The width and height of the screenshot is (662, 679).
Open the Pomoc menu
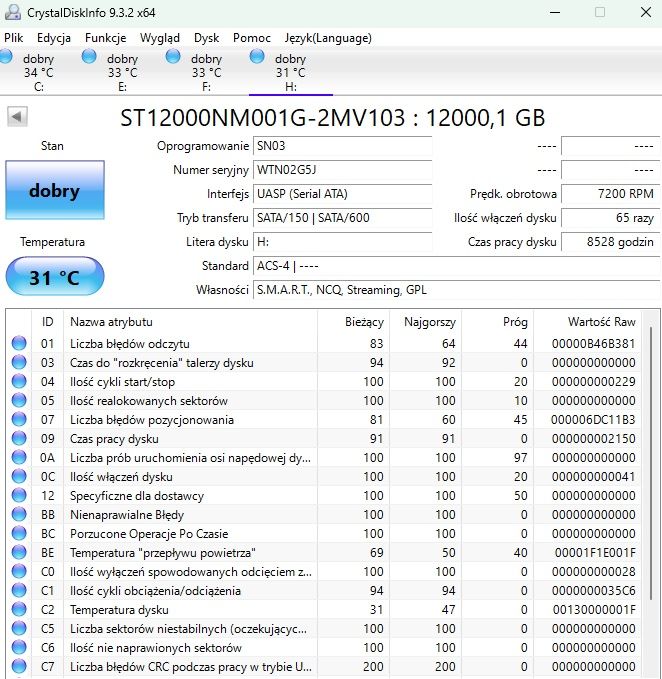pos(252,38)
